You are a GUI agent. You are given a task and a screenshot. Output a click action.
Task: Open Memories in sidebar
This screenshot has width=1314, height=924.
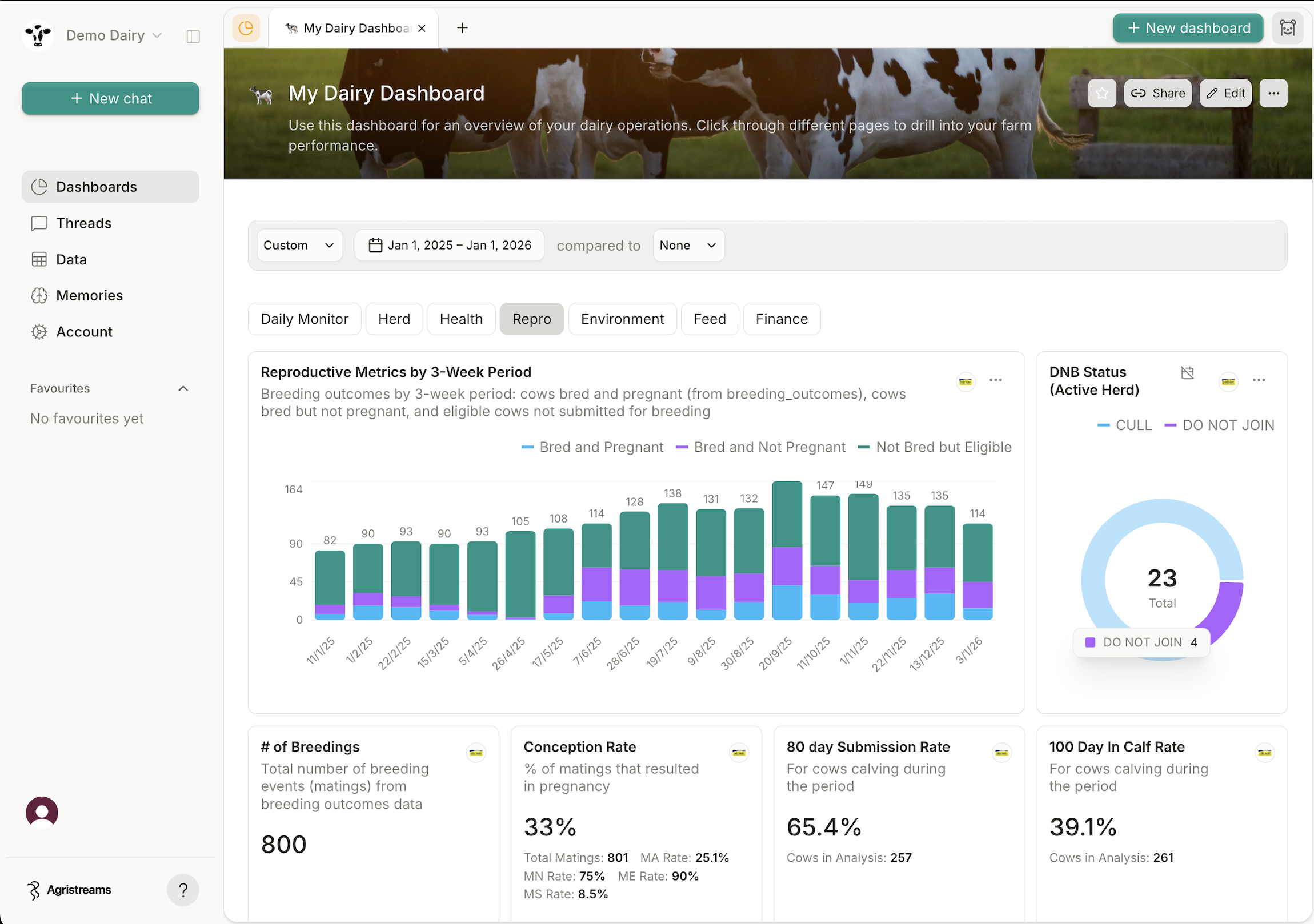point(110,296)
